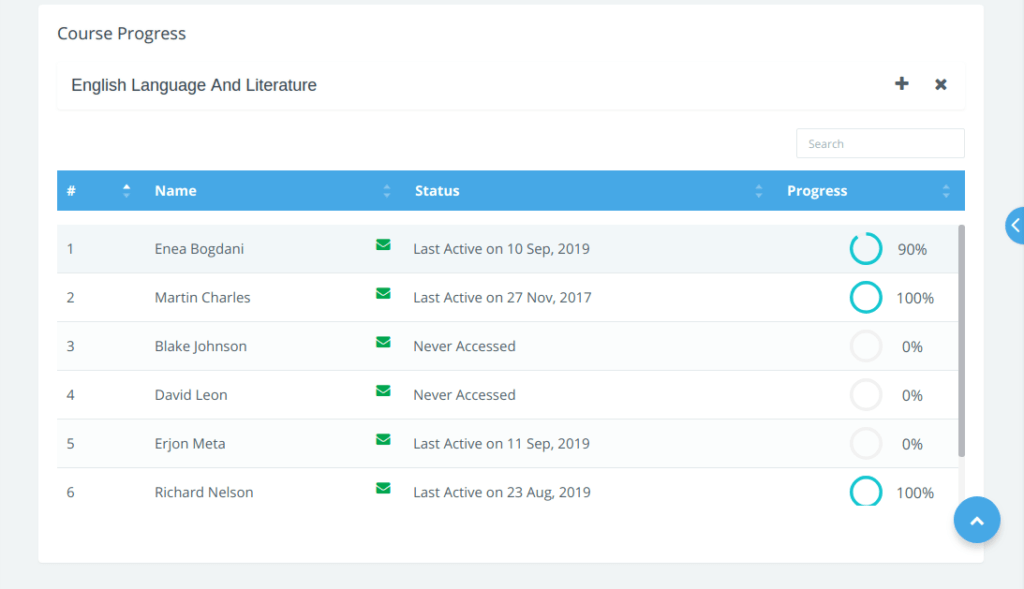Click 'Last Active on 10 Sep, 2019'
The width and height of the screenshot is (1024, 589).
pyautogui.click(x=502, y=249)
